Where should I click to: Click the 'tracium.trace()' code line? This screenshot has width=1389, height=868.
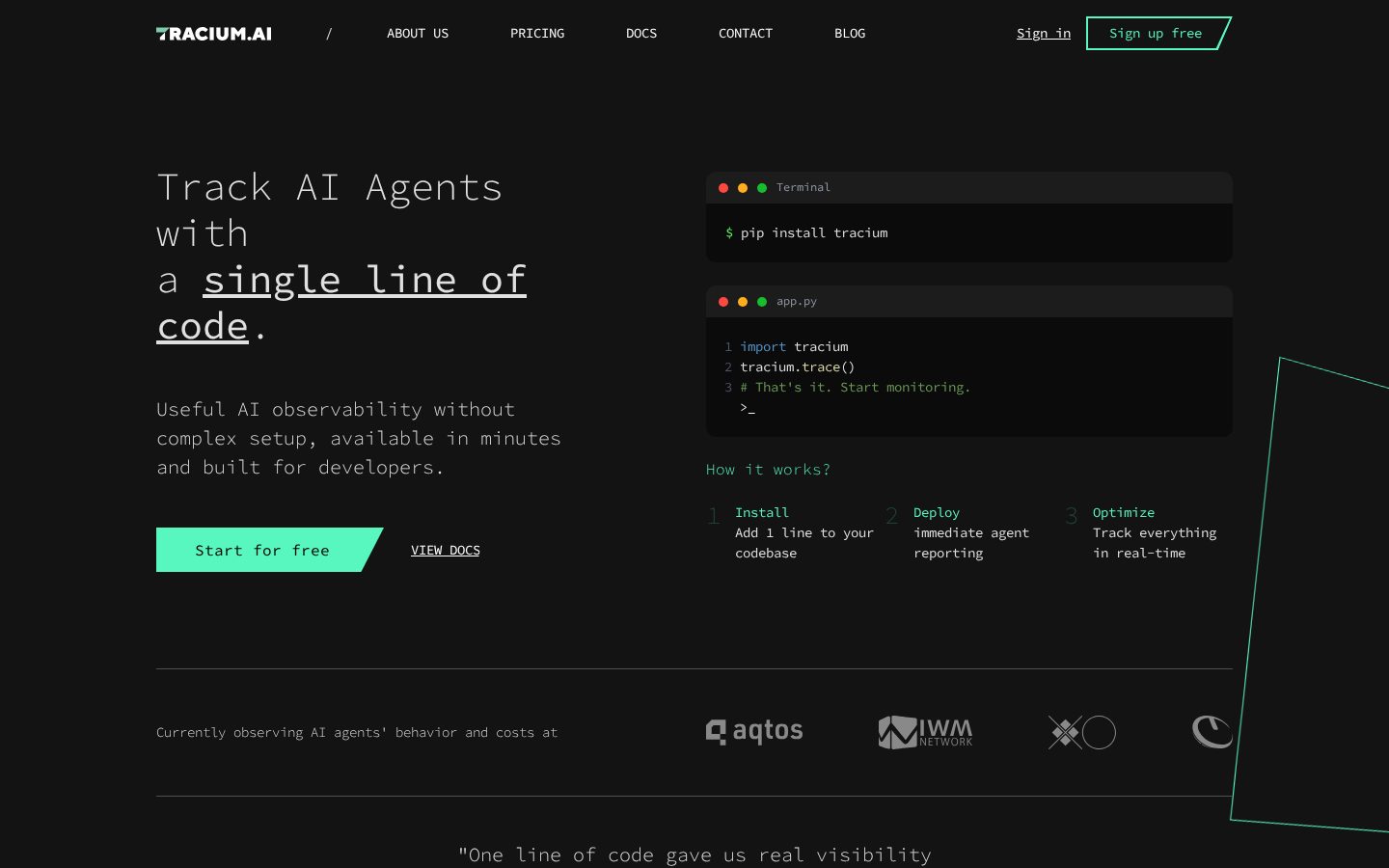[x=798, y=366]
